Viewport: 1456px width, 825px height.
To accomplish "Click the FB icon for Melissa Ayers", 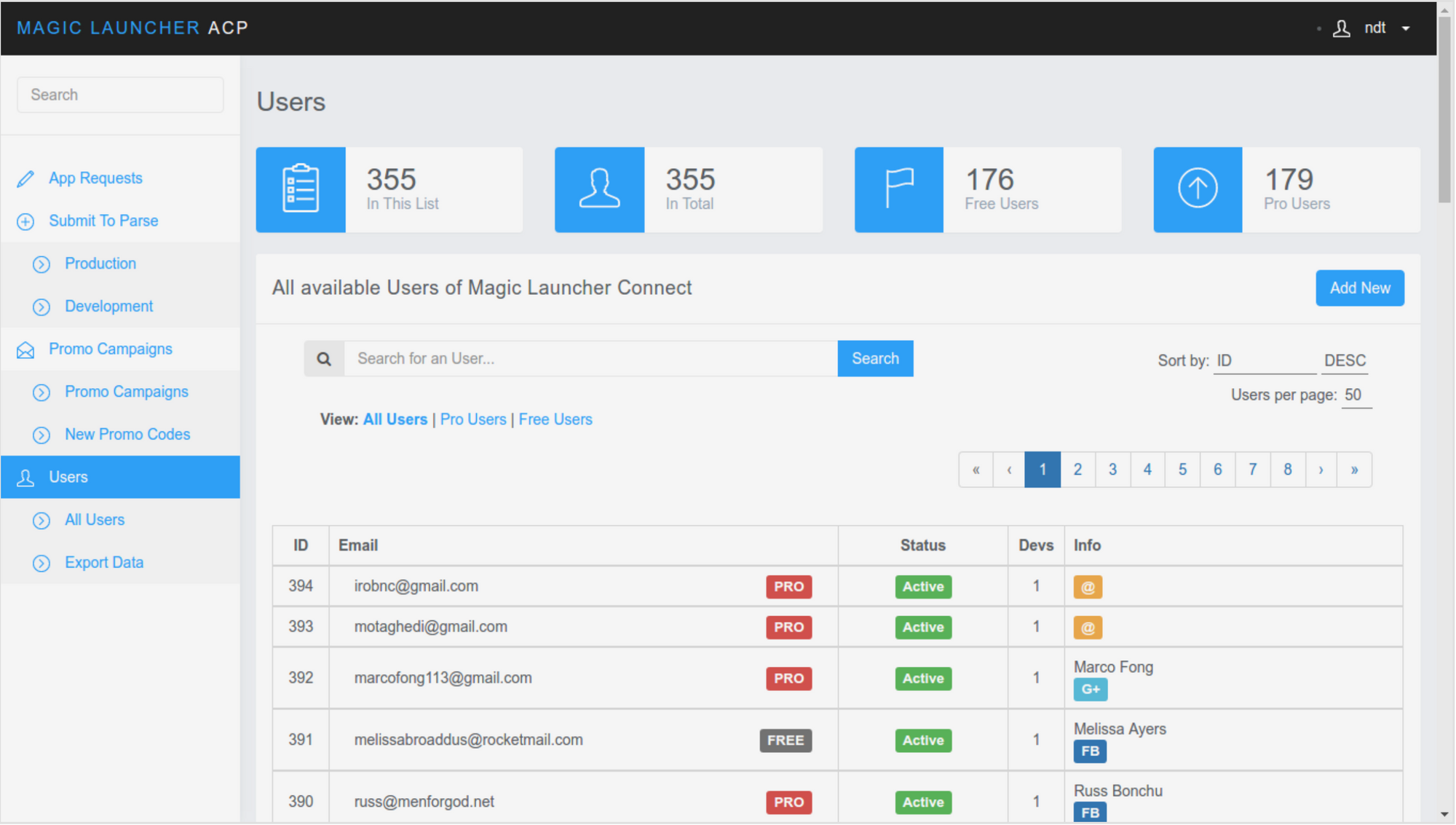I will coord(1089,752).
